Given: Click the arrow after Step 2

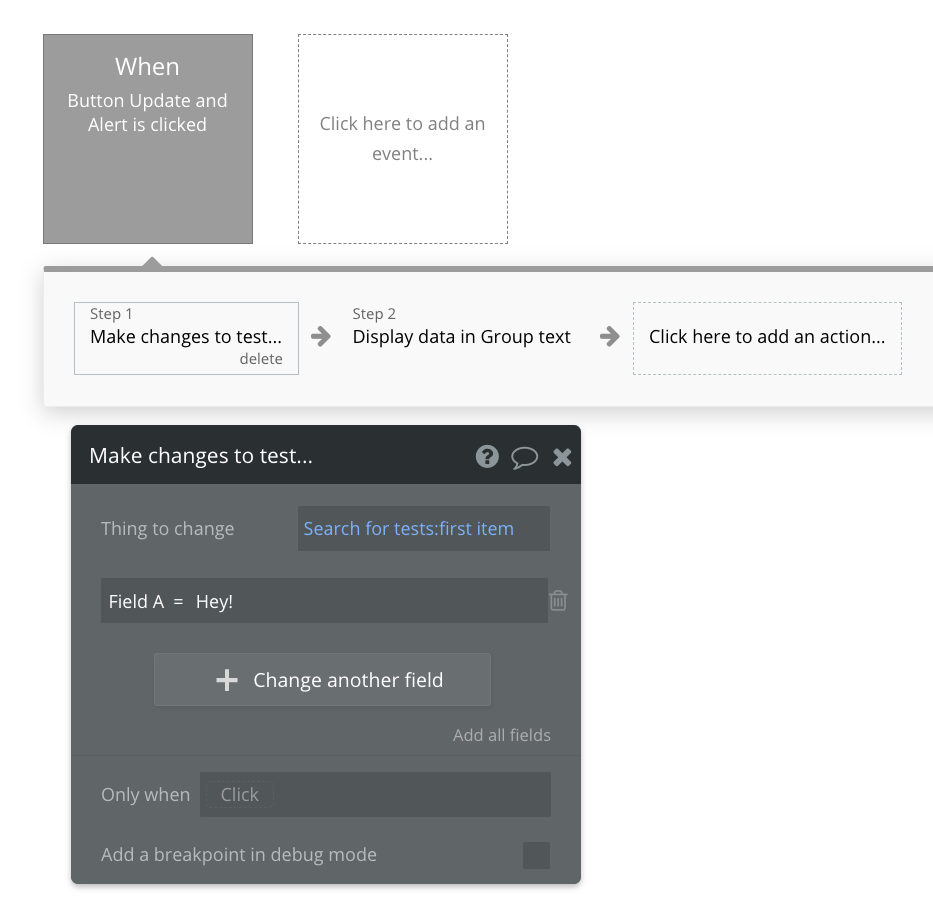Looking at the screenshot, I should tap(609, 337).
